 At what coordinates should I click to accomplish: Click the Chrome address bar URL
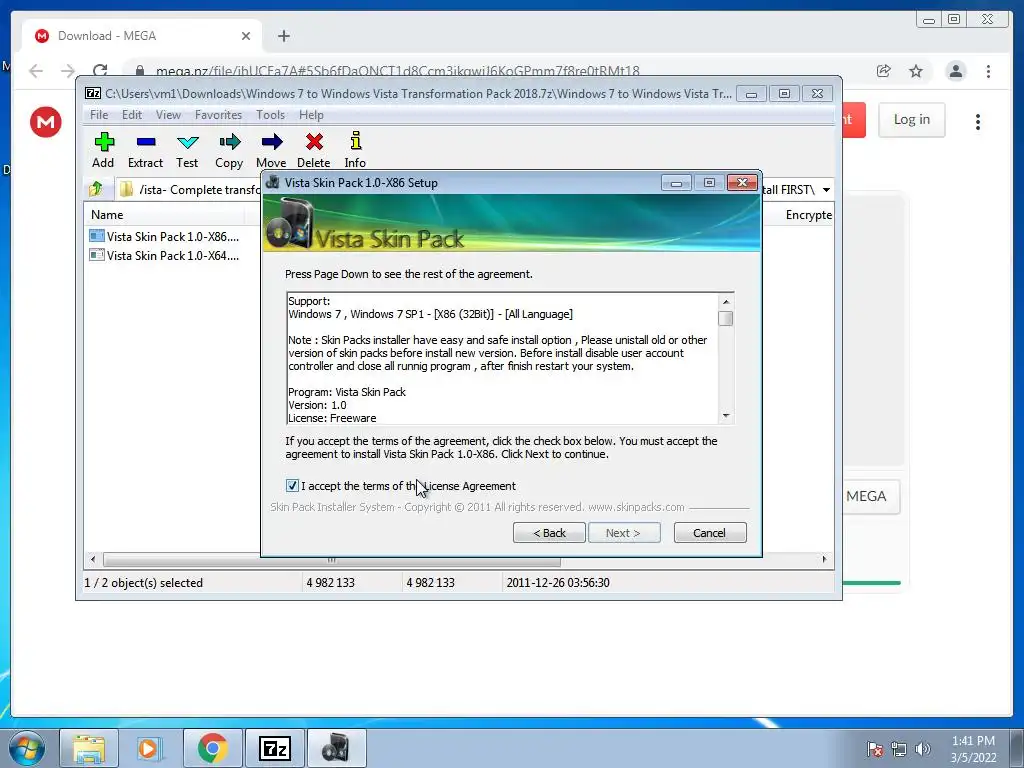[398, 71]
